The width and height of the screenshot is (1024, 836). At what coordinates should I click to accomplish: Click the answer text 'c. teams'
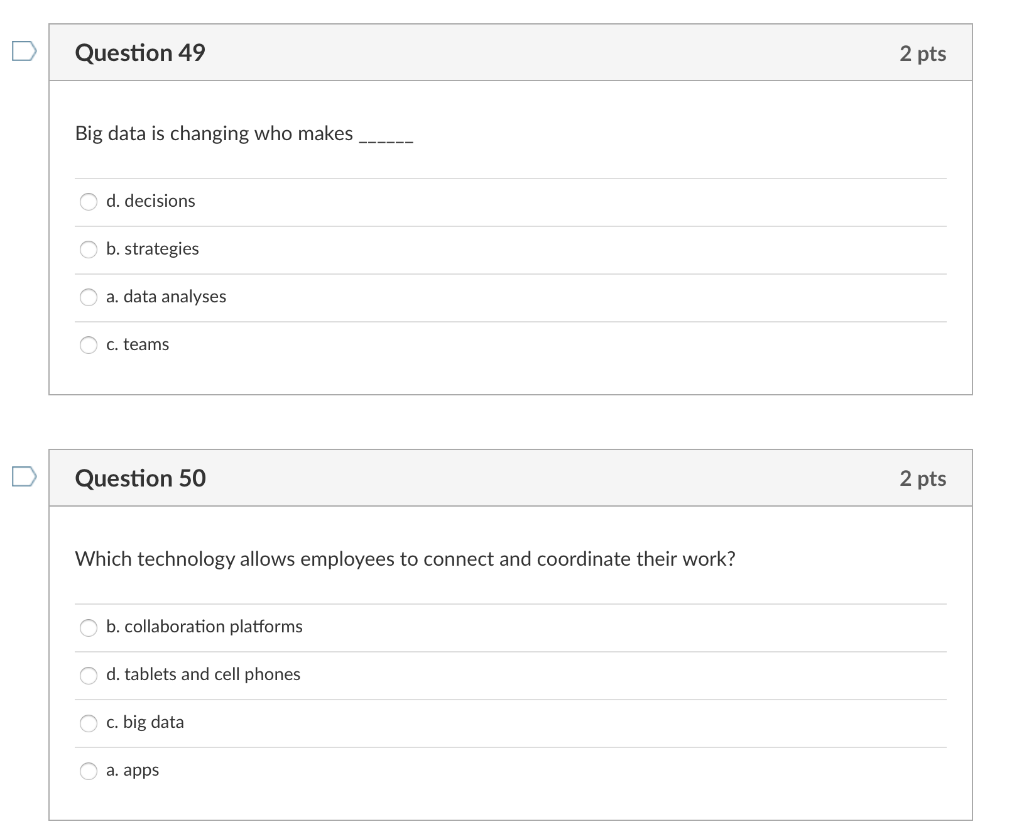(137, 344)
